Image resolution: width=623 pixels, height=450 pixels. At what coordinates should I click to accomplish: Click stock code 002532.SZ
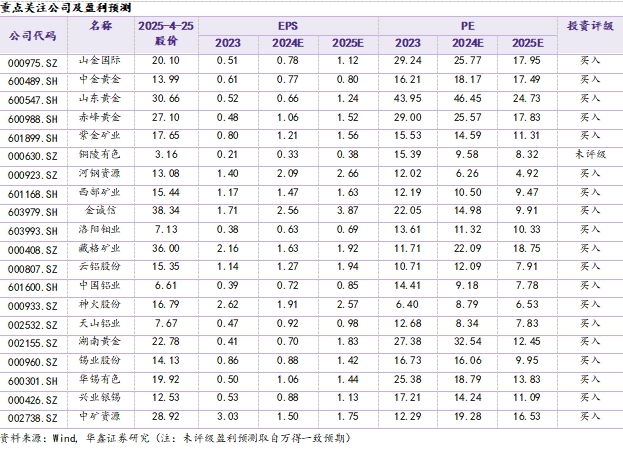(33, 325)
